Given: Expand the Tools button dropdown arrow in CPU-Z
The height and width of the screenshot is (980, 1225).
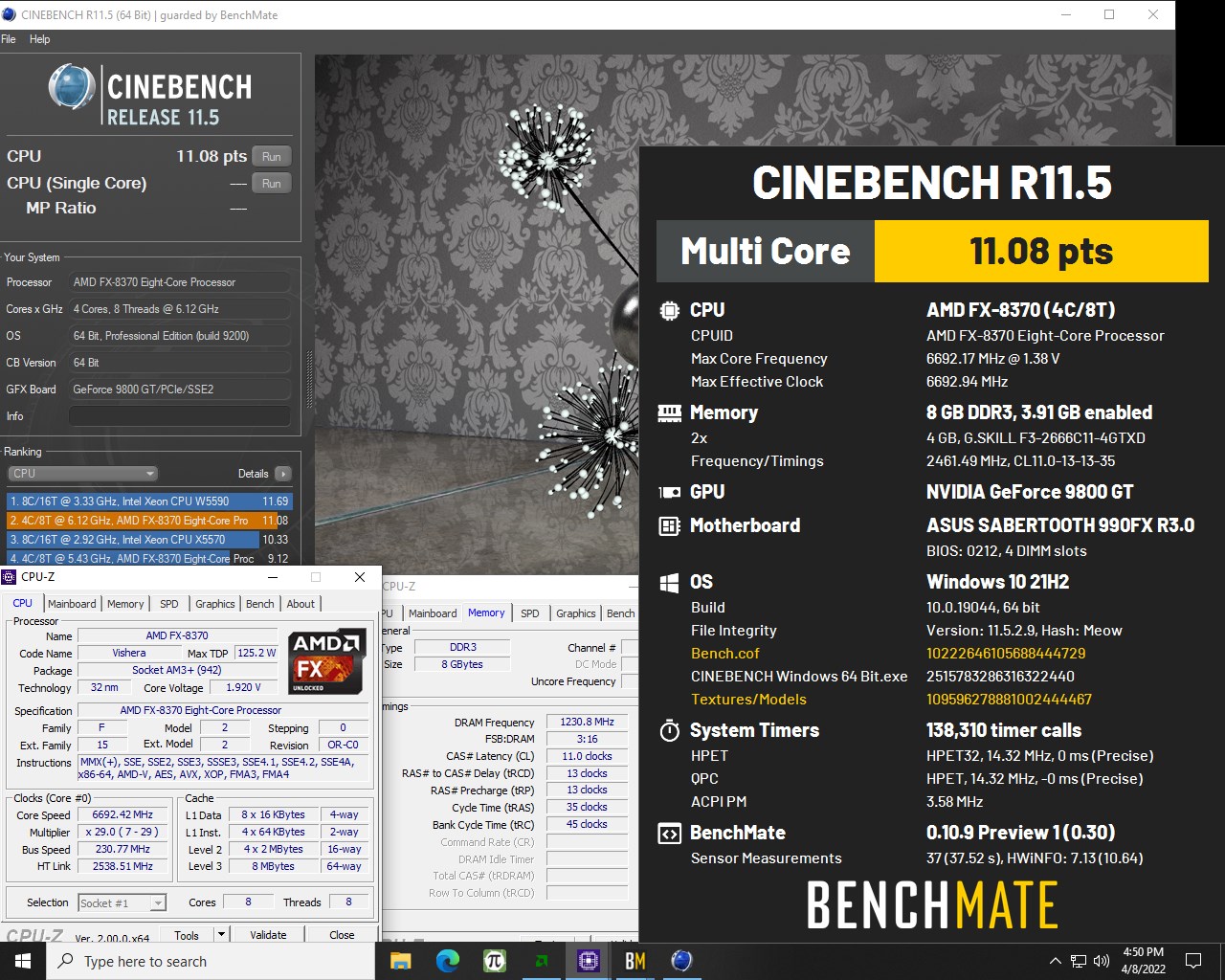Looking at the screenshot, I should pos(221,935).
